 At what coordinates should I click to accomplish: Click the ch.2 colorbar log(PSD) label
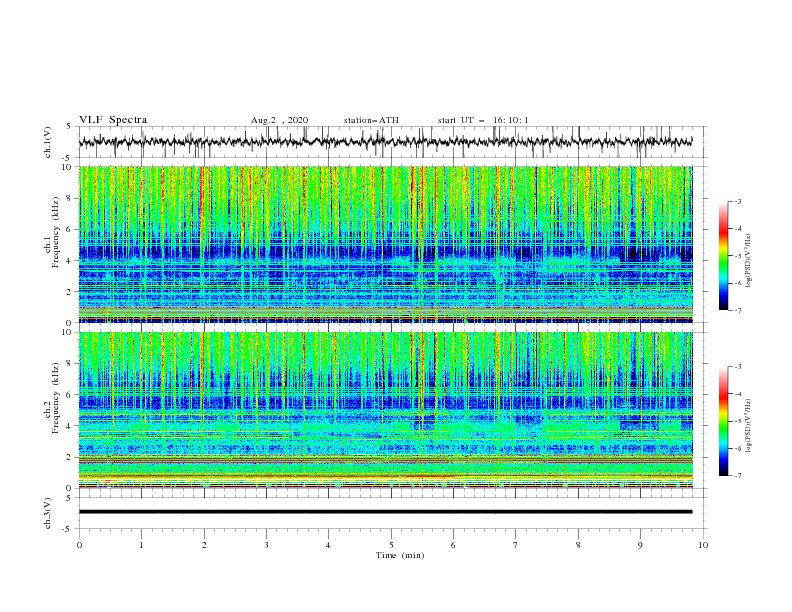coord(749,425)
